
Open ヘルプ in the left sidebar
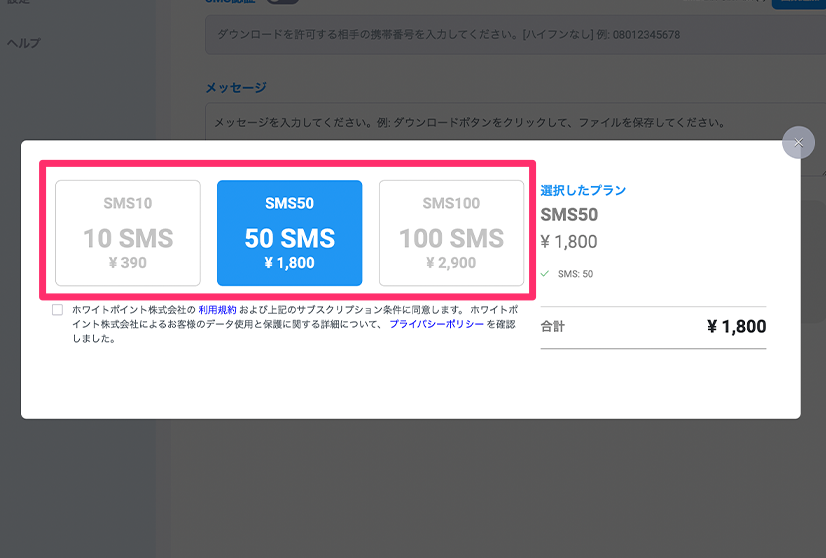23,43
